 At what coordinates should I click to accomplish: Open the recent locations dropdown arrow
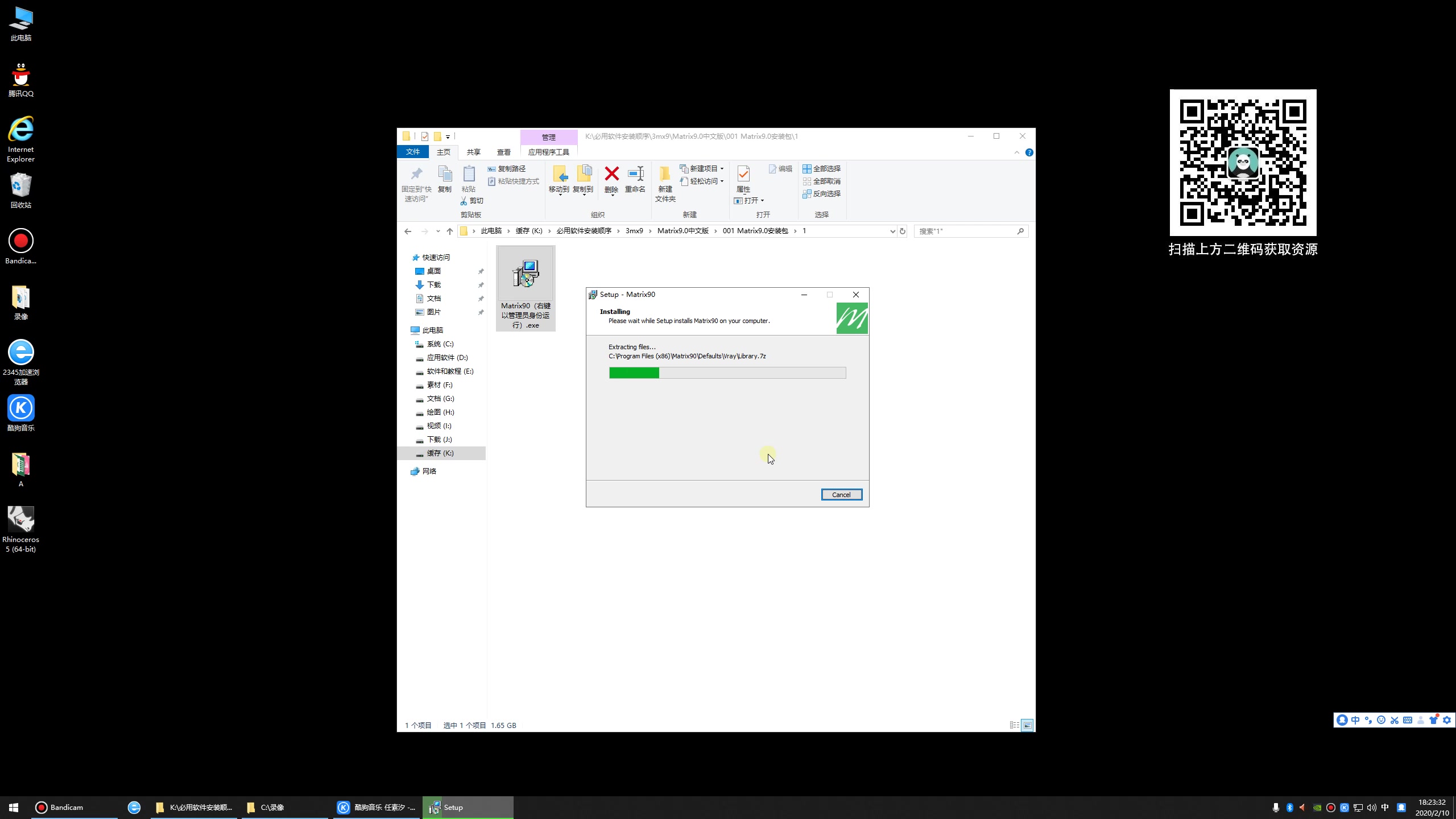coord(438,231)
